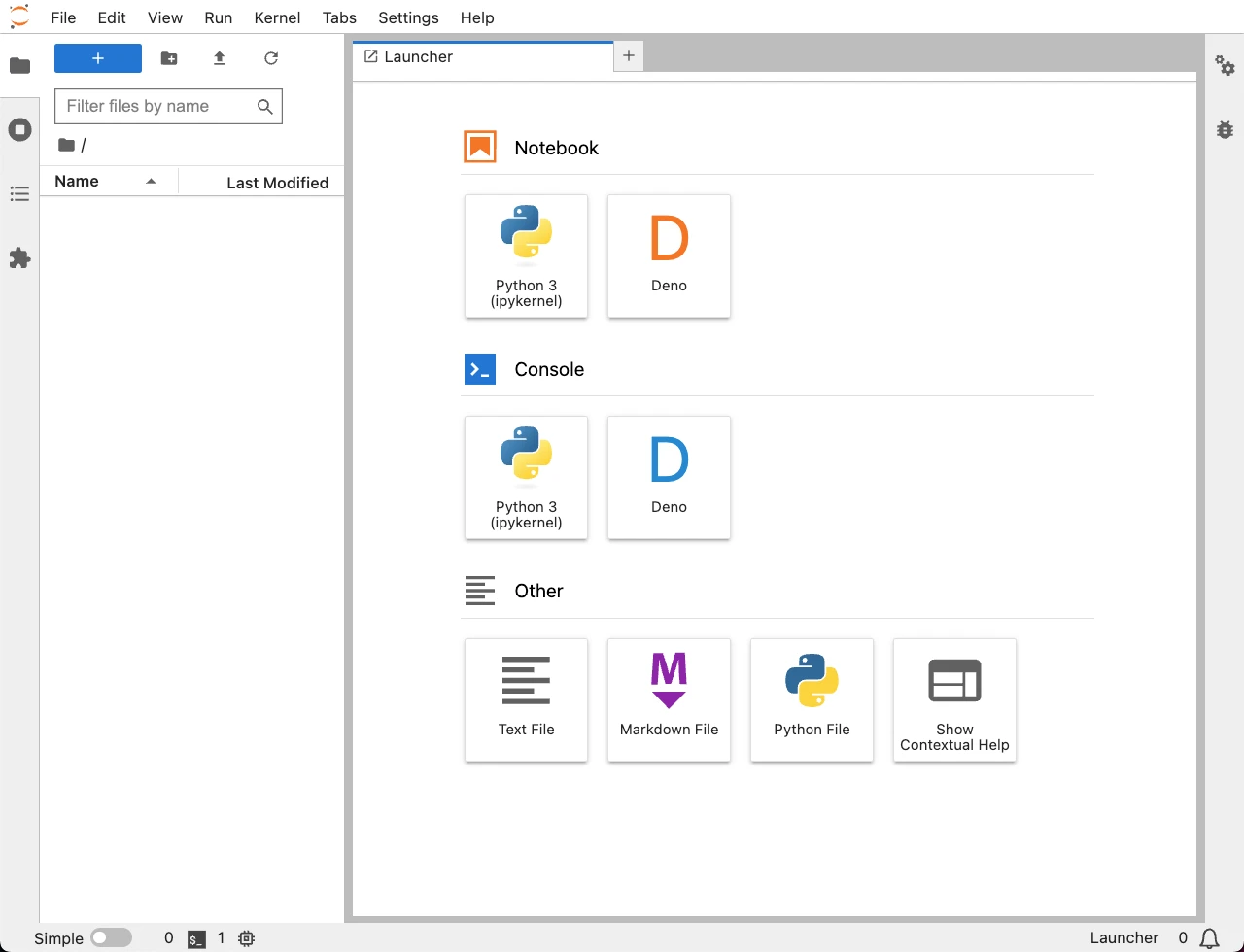Click the kernel chip icon in status bar
Viewport: 1244px width, 952px height.
[247, 938]
